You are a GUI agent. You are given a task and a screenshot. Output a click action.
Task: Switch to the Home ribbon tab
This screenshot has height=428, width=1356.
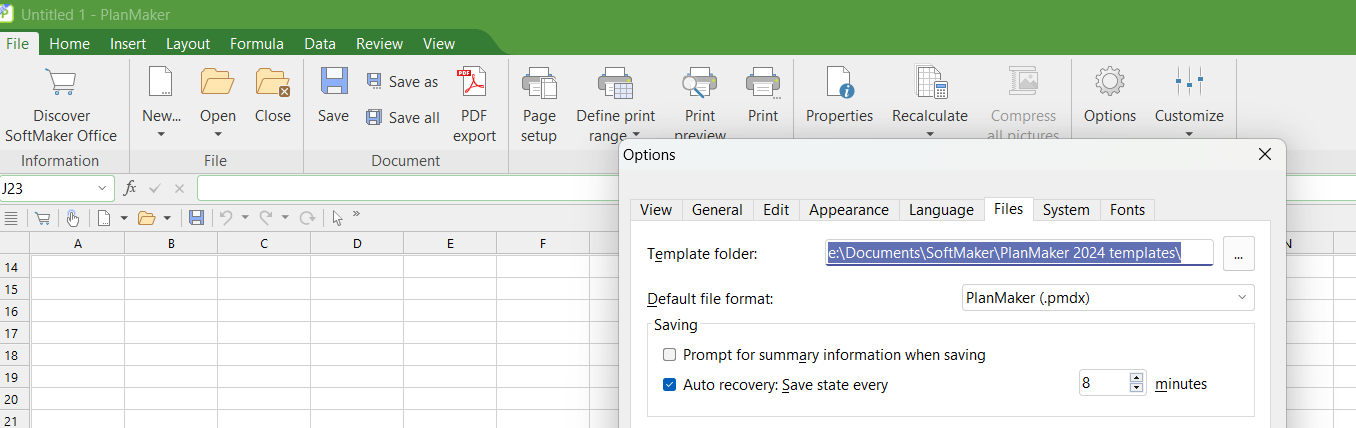click(69, 43)
